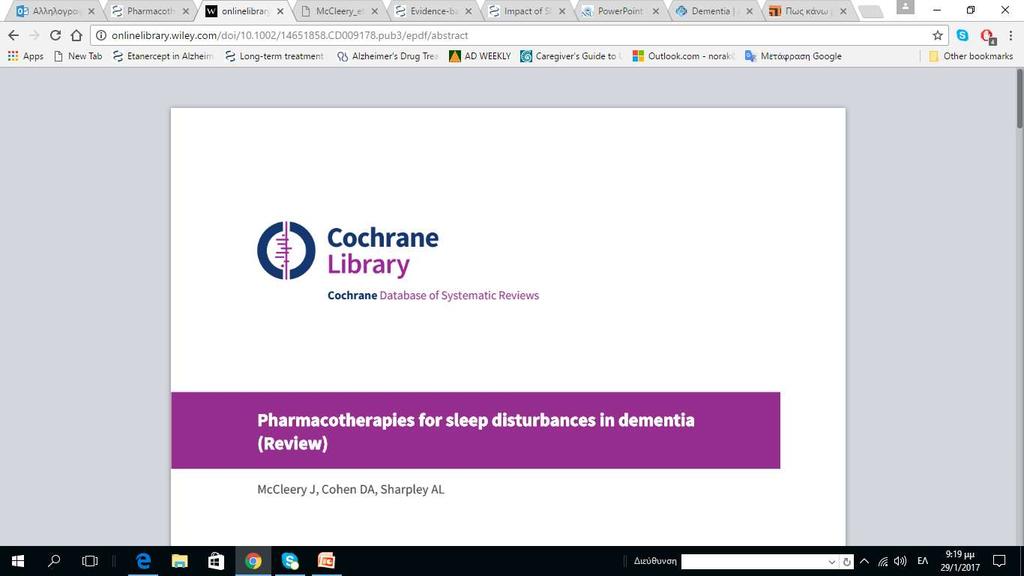Screen dimensions: 1024x576
Task: Switch the ΕΛ input language indicator
Action: click(923, 561)
